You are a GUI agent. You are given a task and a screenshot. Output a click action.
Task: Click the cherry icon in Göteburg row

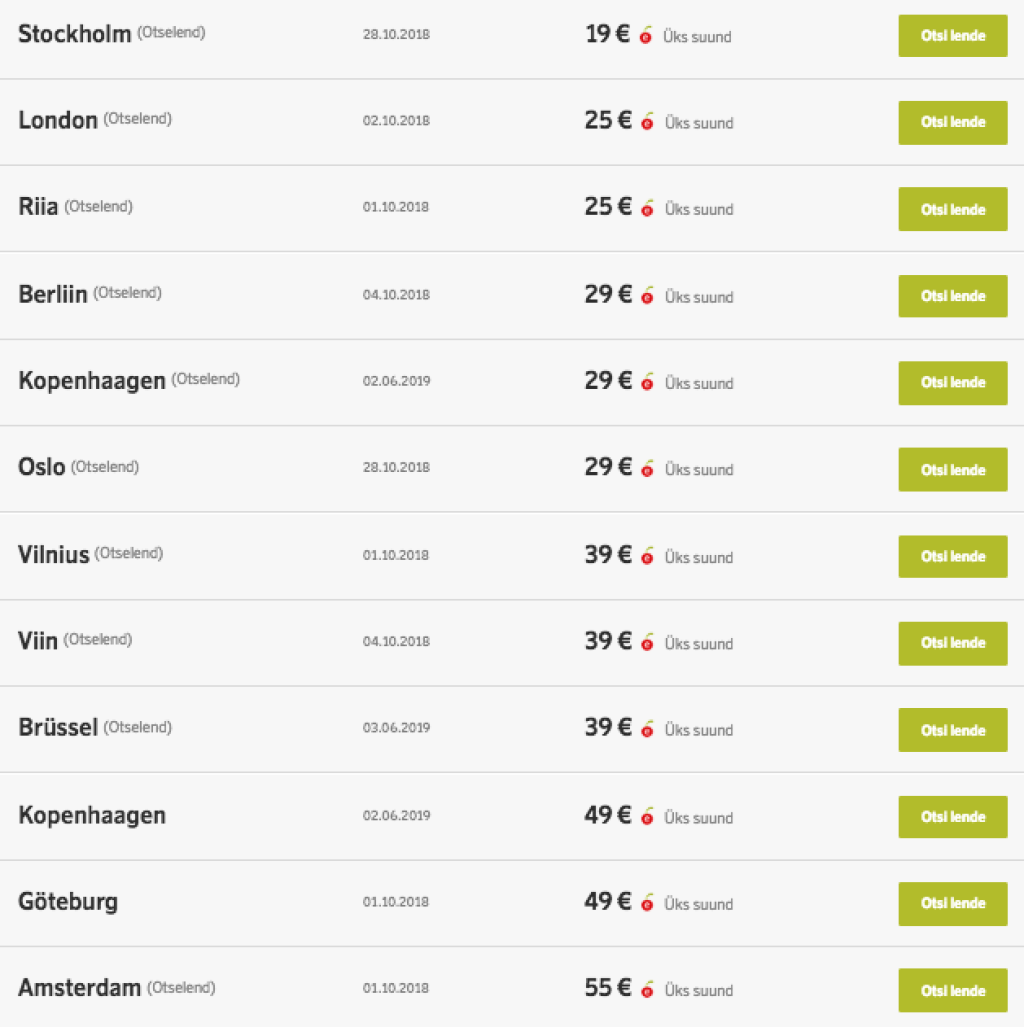[647, 903]
